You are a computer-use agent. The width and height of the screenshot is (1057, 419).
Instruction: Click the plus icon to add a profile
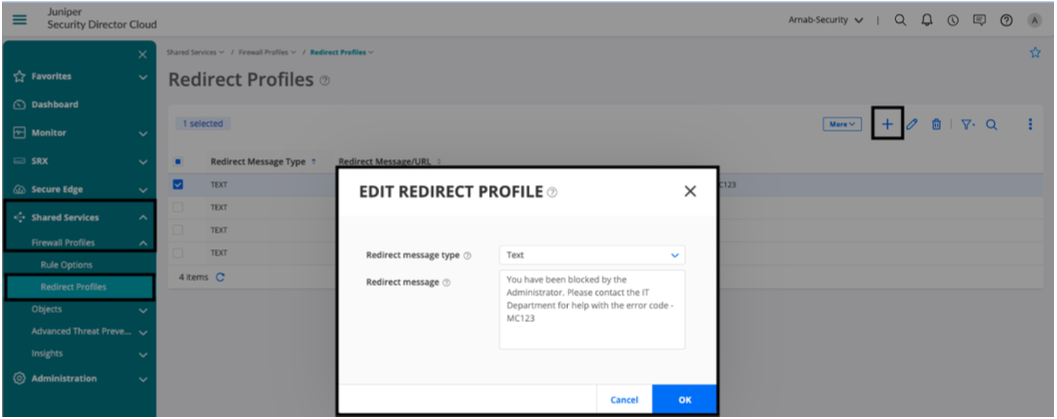click(x=887, y=124)
